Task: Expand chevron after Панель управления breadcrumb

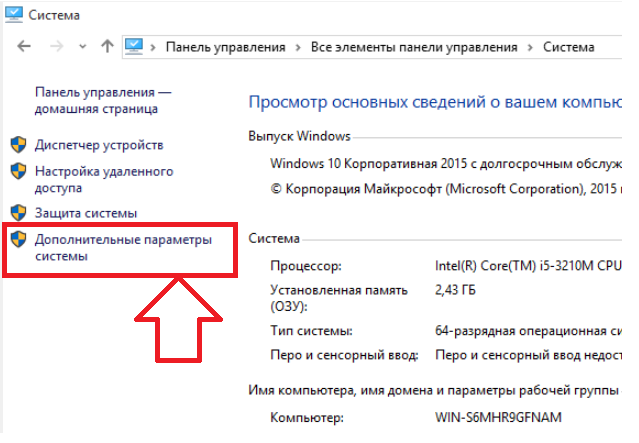Action: (x=298, y=48)
